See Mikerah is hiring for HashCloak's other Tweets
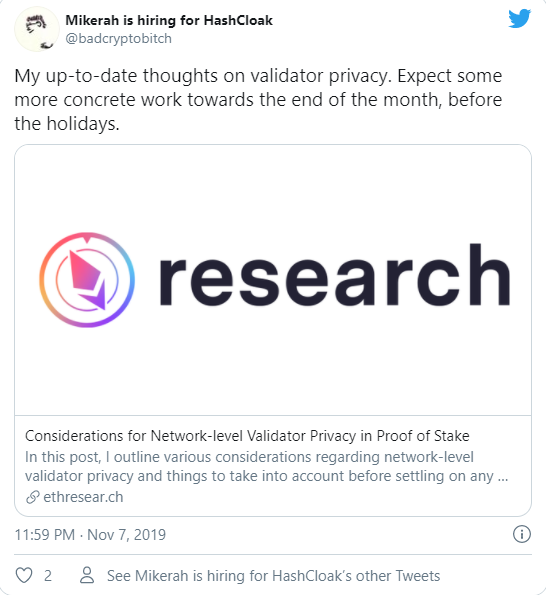The height and width of the screenshot is (595, 546). [x=274, y=576]
